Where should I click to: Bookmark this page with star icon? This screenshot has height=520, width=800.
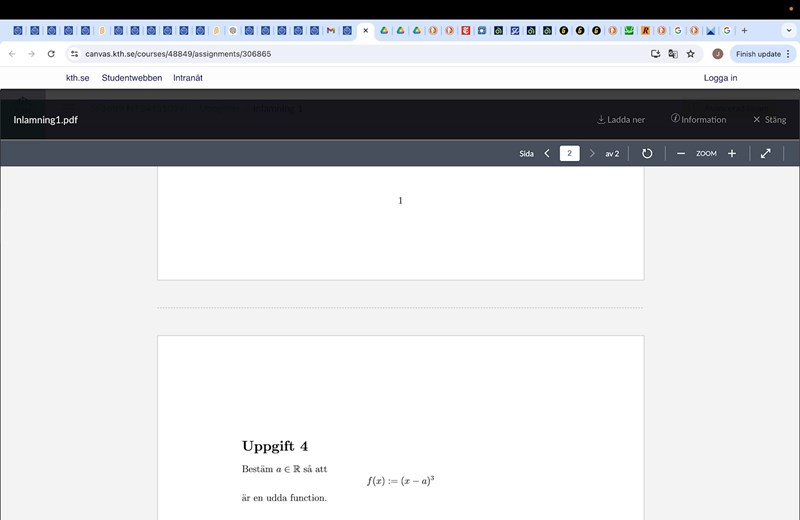pyautogui.click(x=690, y=54)
